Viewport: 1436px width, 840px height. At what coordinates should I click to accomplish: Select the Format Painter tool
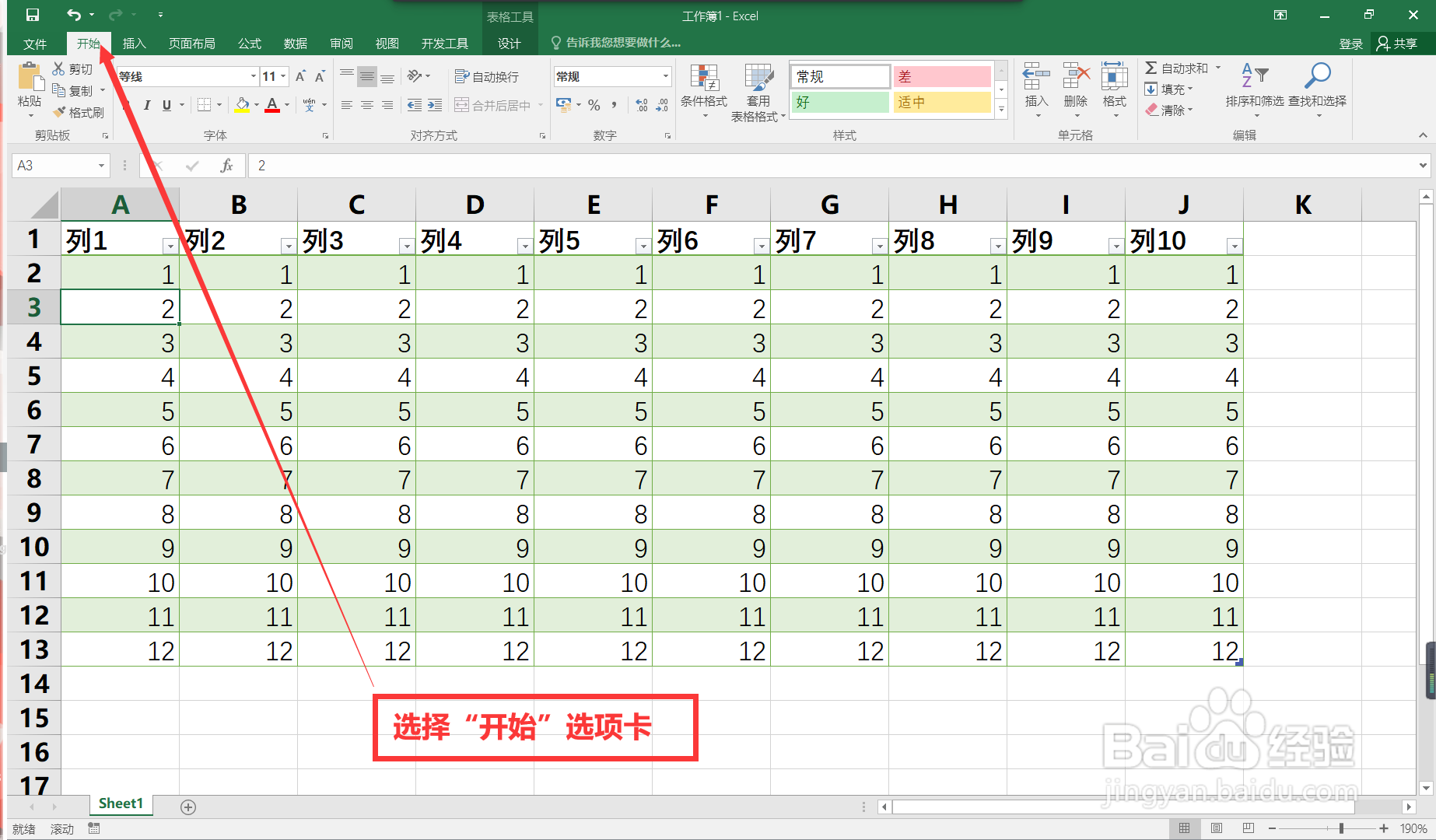(79, 111)
